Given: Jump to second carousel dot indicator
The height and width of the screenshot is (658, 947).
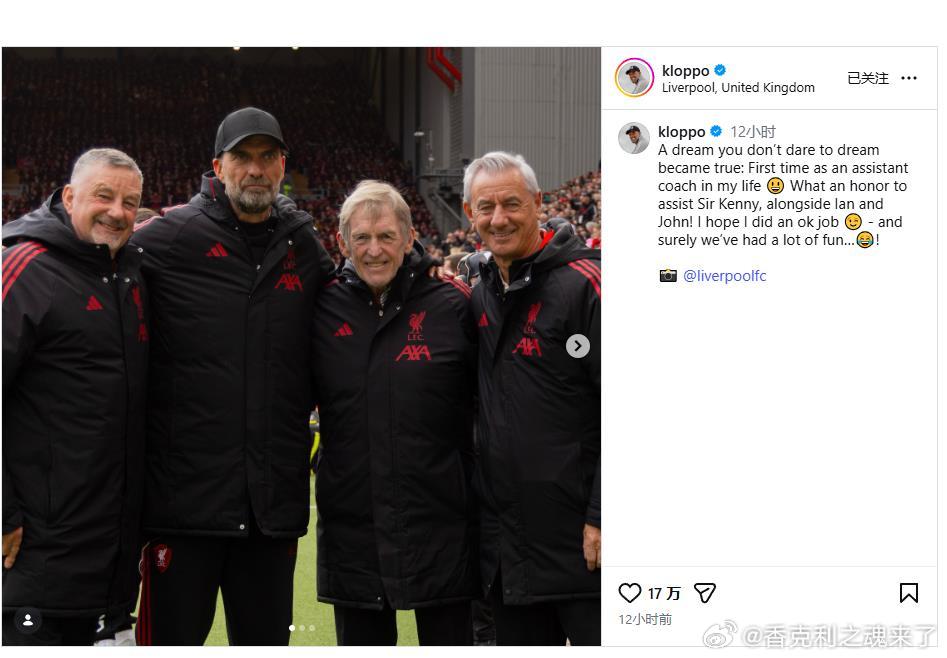Looking at the screenshot, I should (x=302, y=628).
